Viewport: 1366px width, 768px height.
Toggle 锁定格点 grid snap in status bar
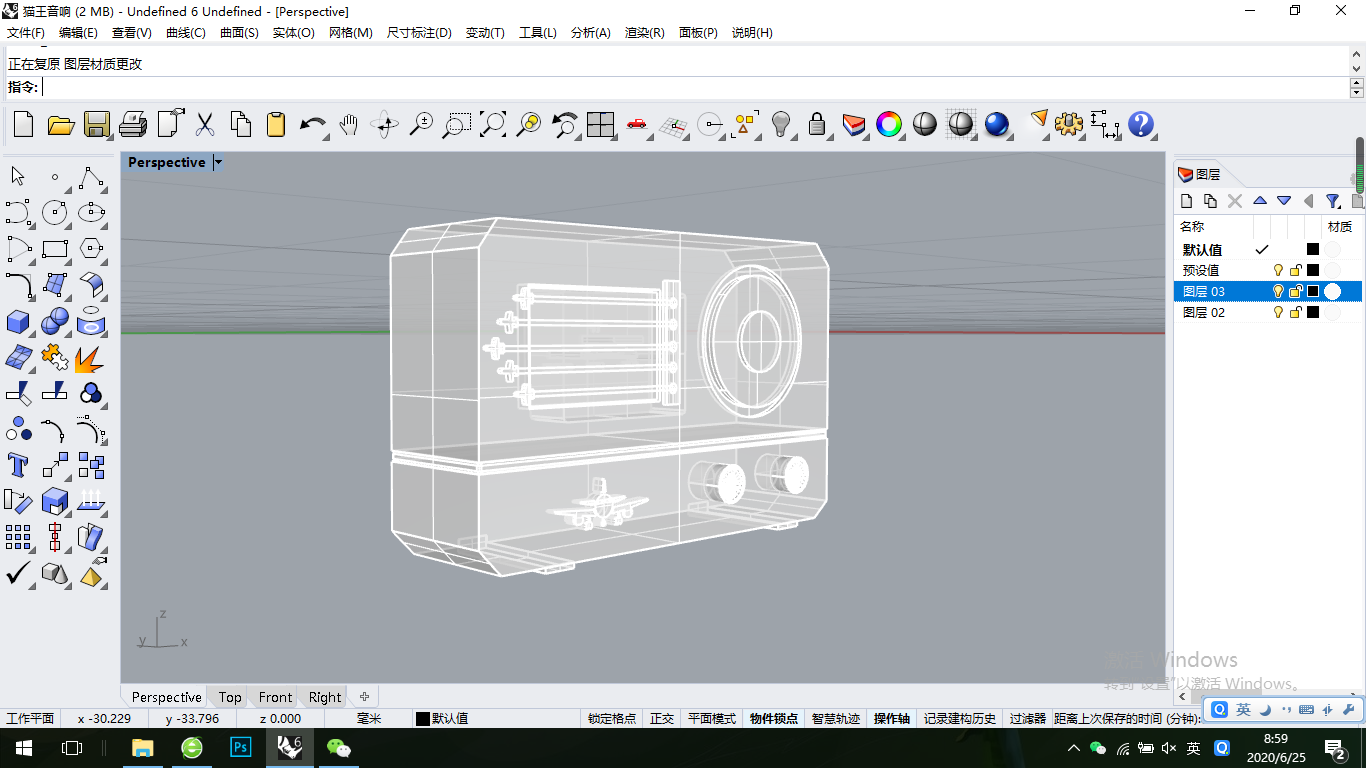pyautogui.click(x=612, y=718)
